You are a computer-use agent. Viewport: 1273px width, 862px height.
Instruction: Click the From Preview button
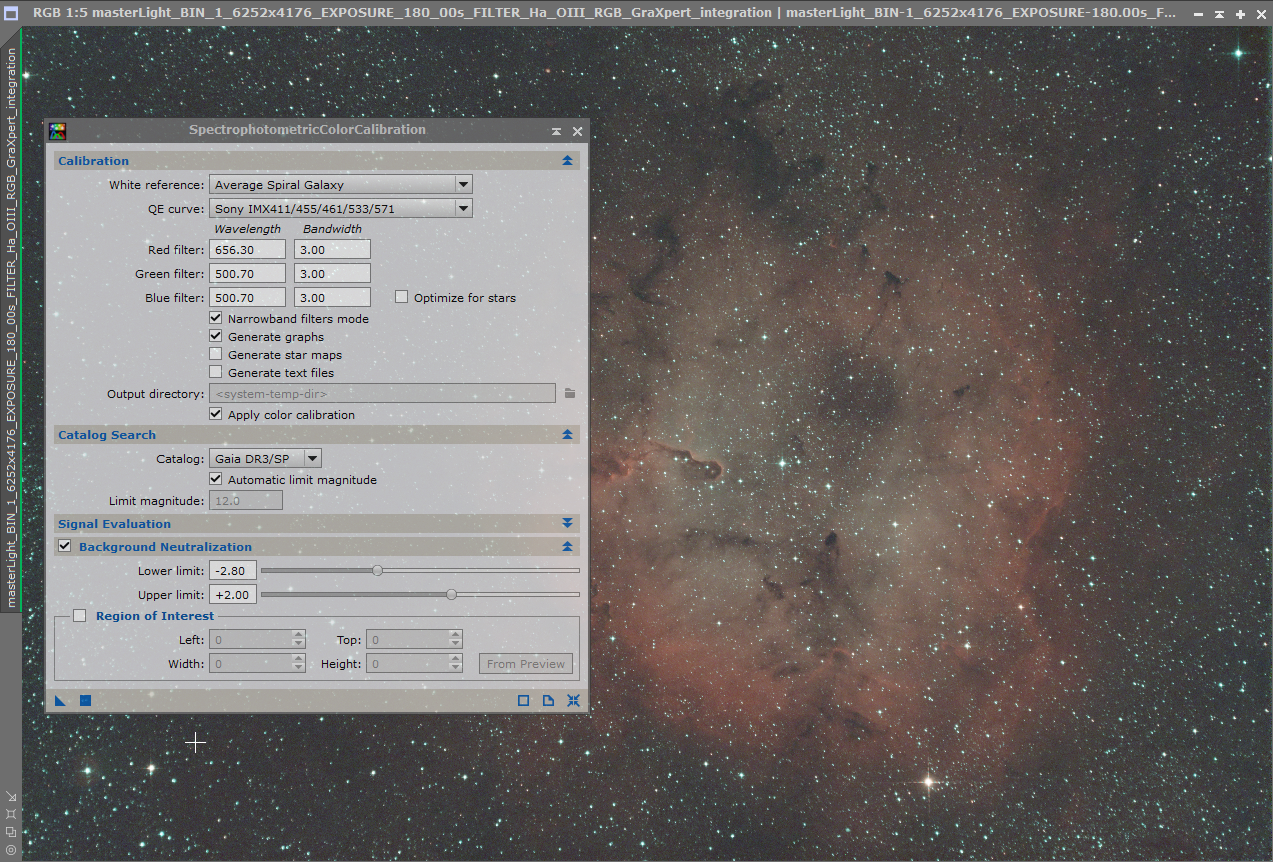click(x=526, y=663)
